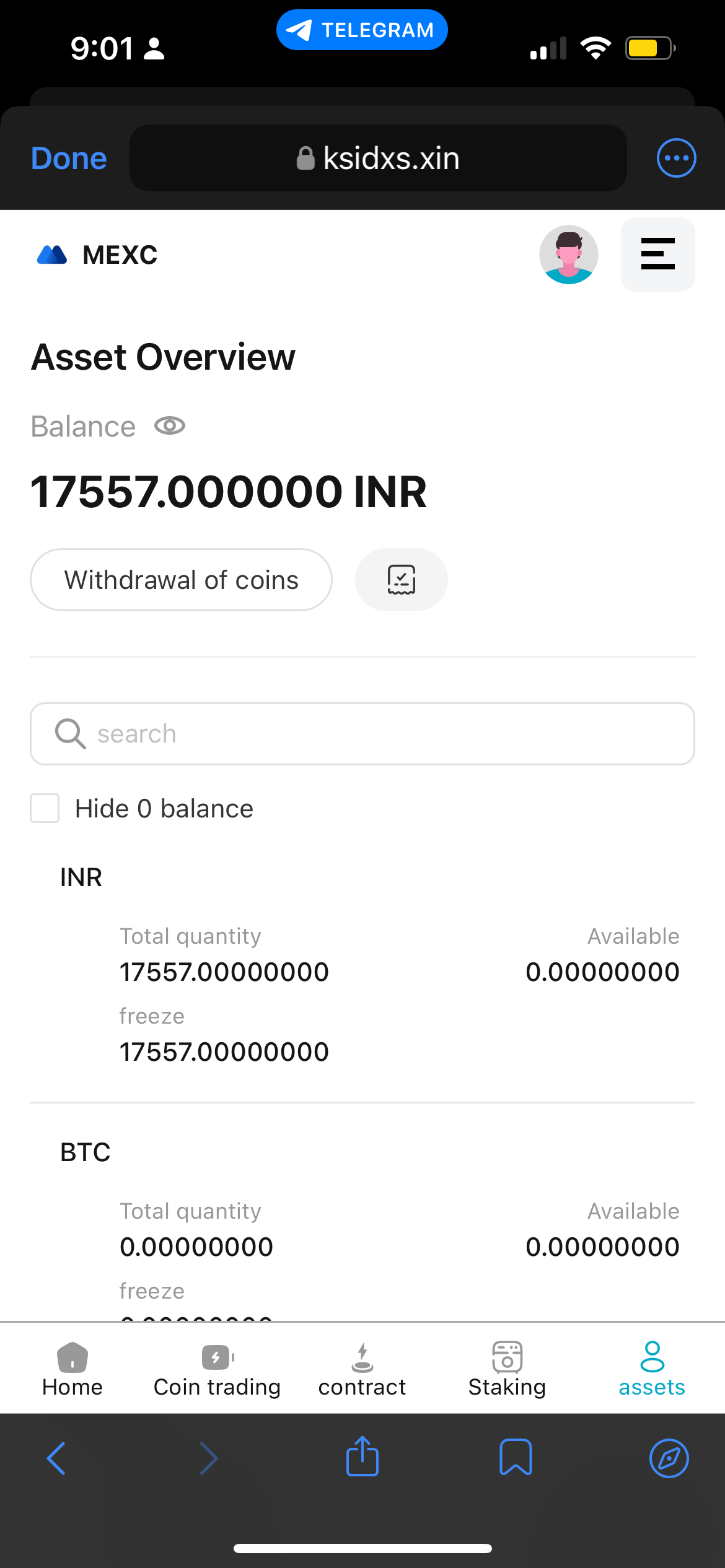Go to the contract tab
This screenshot has height=1568, width=725.
pyautogui.click(x=362, y=1369)
